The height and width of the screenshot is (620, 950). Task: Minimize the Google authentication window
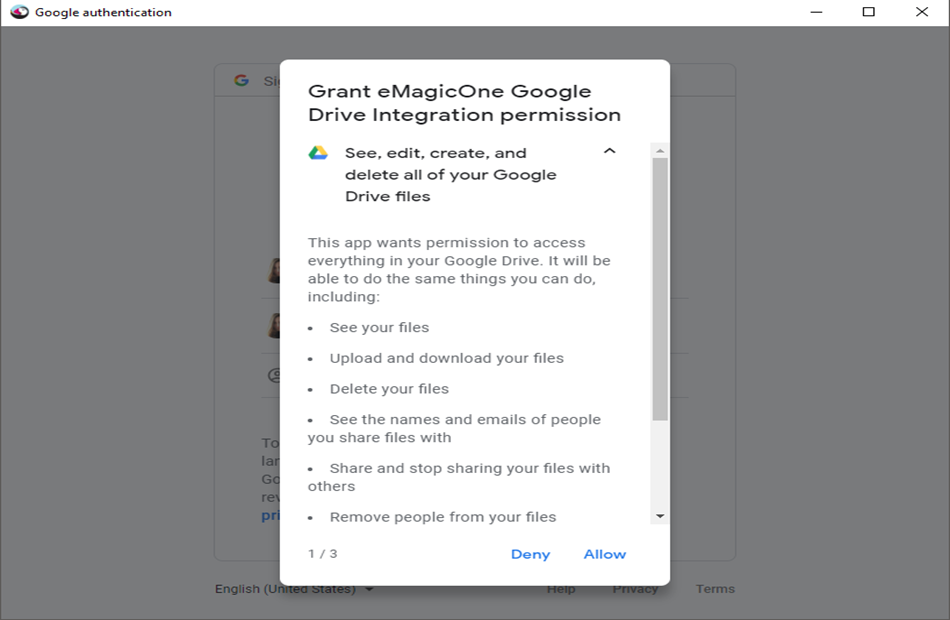816,12
